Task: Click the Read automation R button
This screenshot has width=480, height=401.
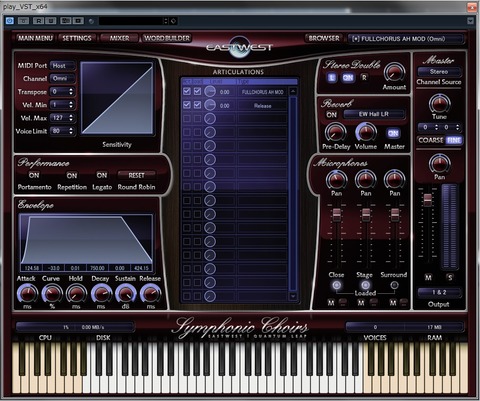Action: pyautogui.click(x=38, y=21)
